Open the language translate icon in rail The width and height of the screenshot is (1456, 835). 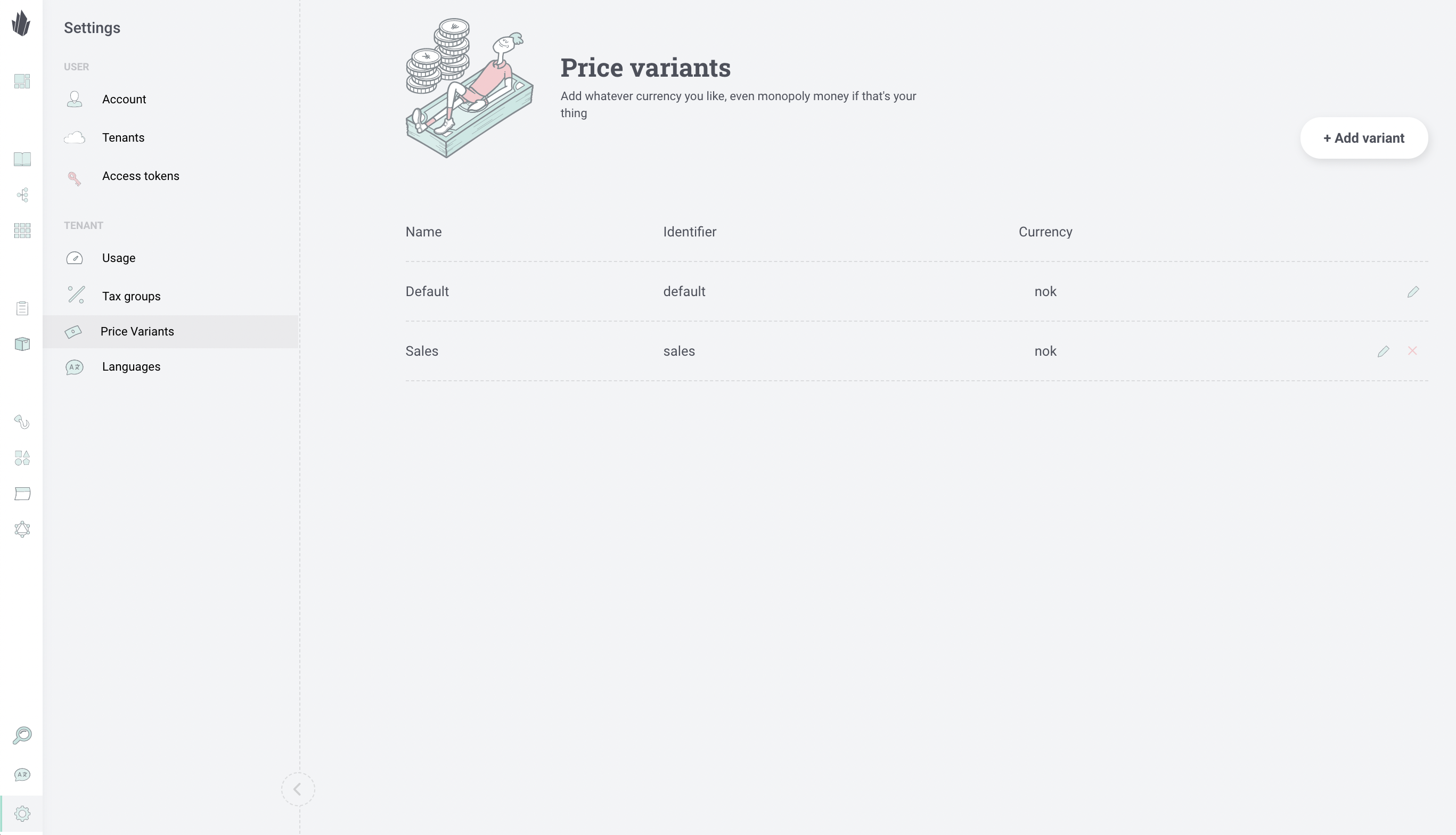coord(22,775)
